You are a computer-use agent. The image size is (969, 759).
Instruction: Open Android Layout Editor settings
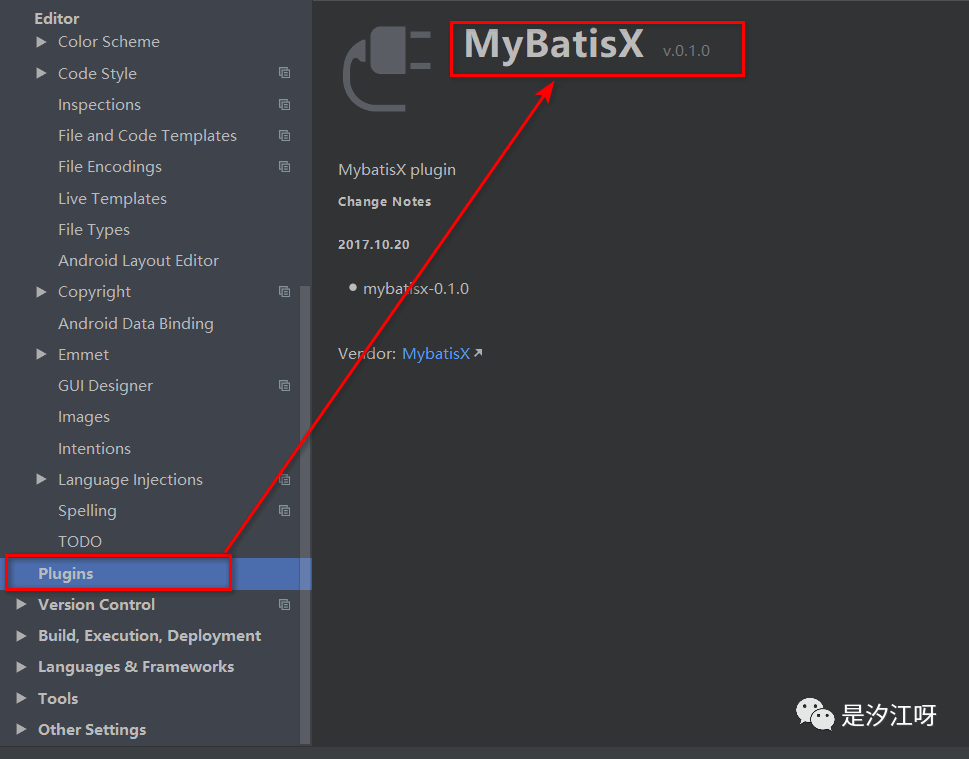coord(138,261)
